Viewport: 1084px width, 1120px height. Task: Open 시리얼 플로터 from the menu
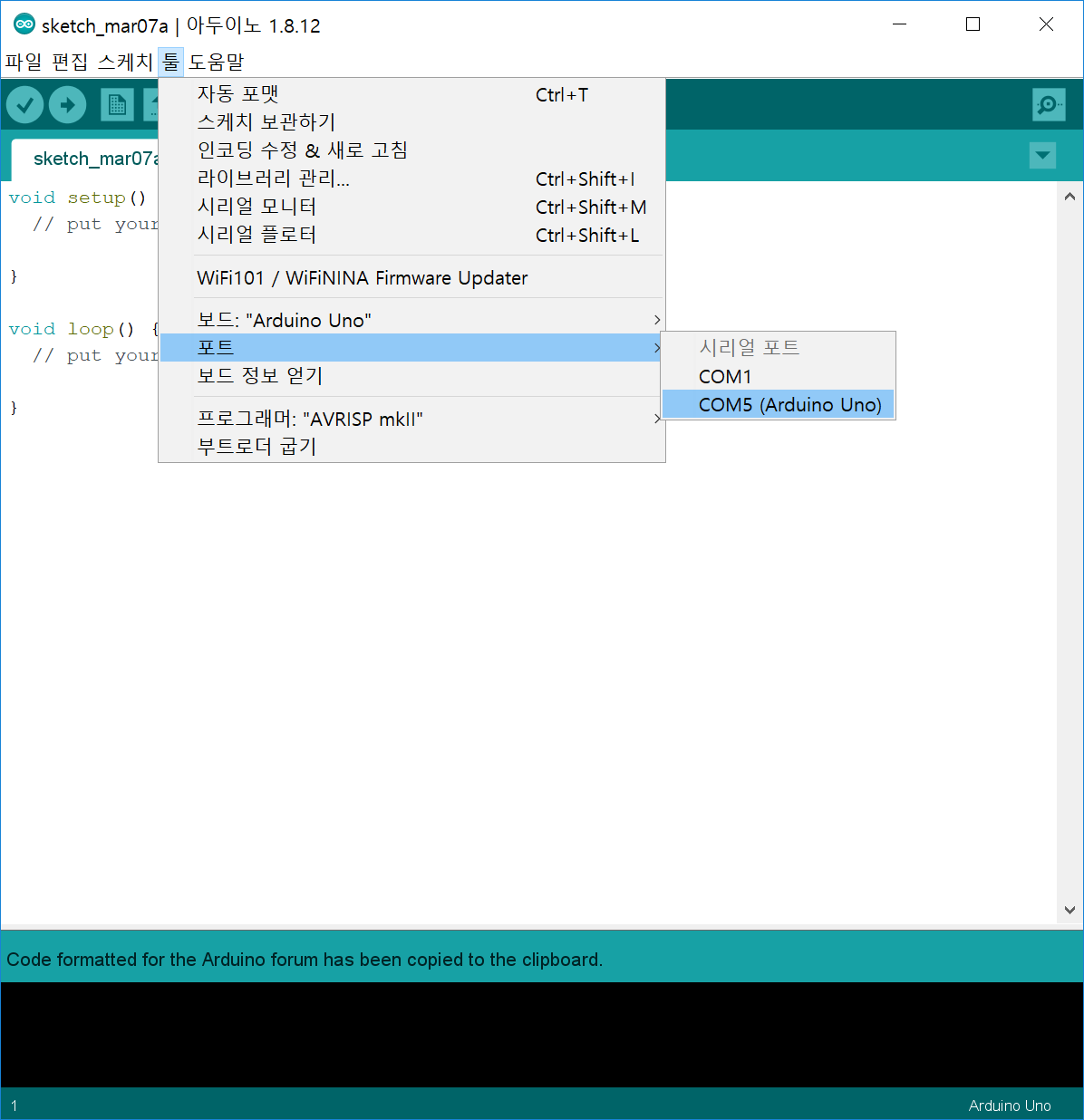412,235
